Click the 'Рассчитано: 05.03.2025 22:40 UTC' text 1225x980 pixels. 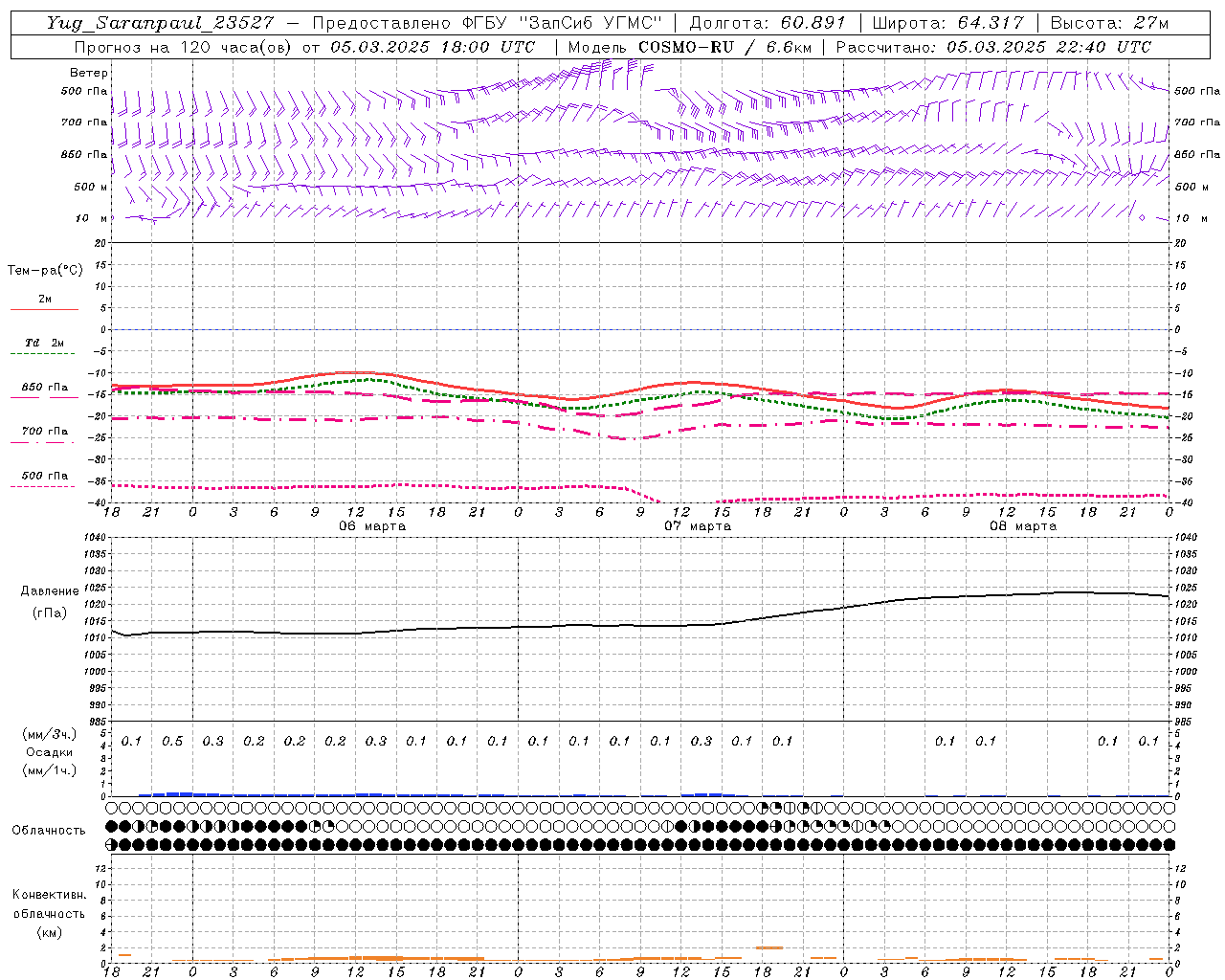[x=993, y=47]
